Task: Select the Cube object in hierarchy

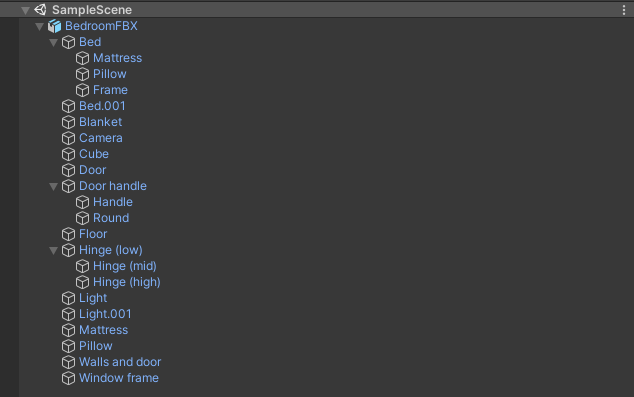Action: (94, 154)
